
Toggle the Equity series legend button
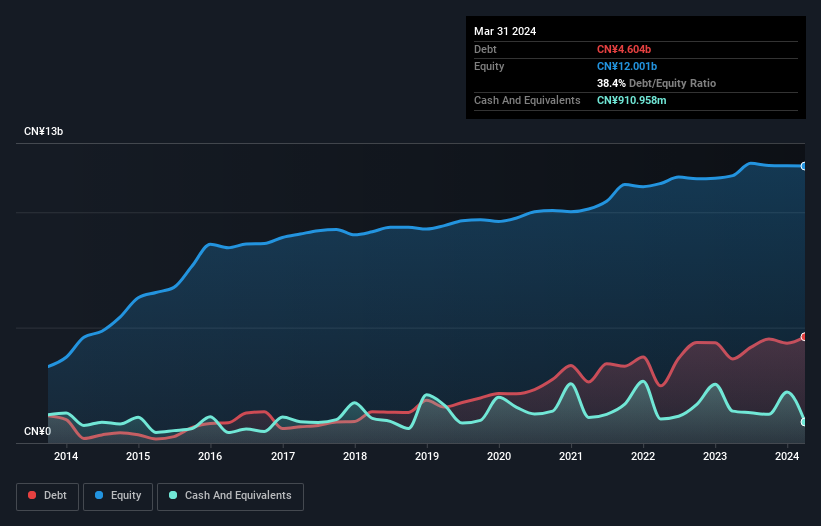pyautogui.click(x=118, y=496)
